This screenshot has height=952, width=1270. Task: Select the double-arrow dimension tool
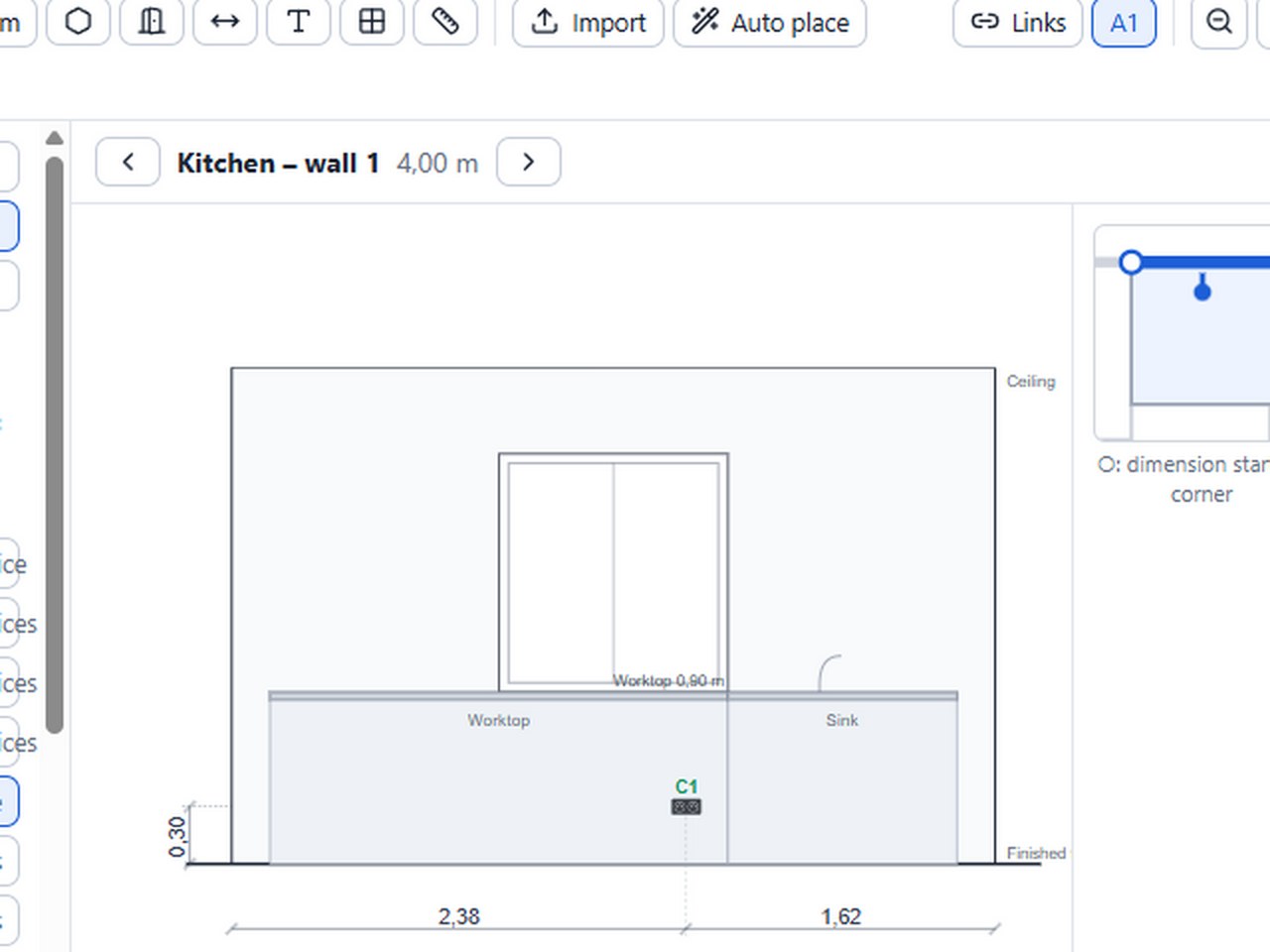[225, 21]
